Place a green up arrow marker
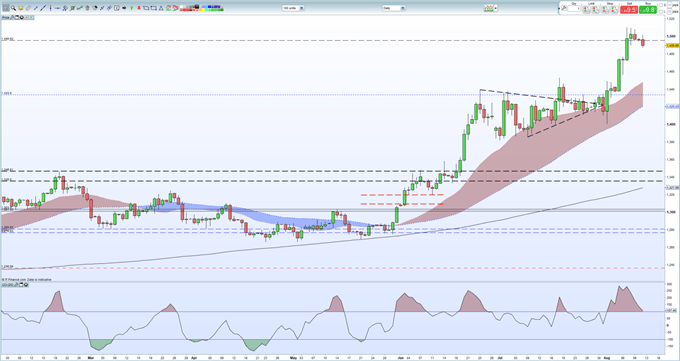The image size is (680, 361). [131, 8]
